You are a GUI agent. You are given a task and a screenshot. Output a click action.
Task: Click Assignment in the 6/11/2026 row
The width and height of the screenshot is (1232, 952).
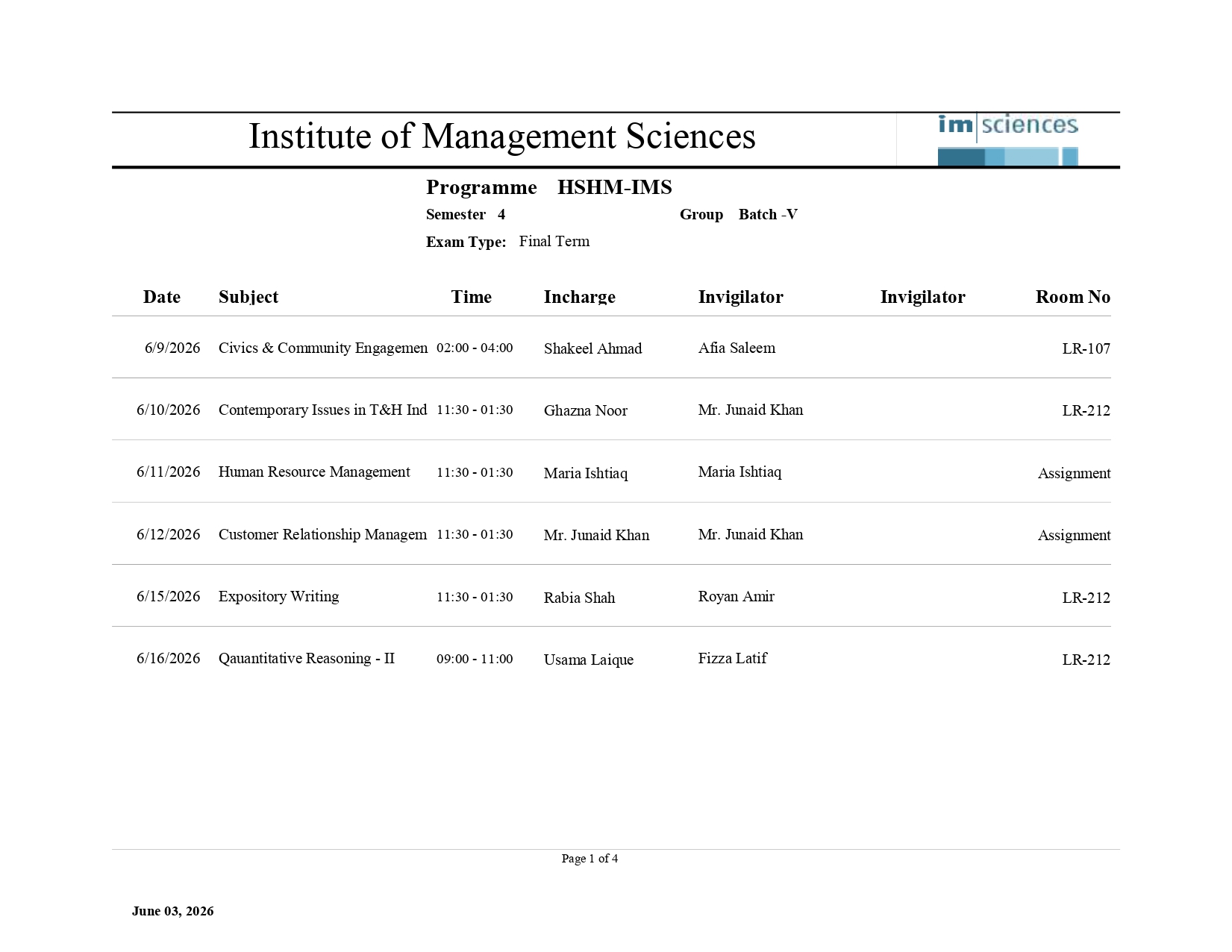(x=1074, y=473)
